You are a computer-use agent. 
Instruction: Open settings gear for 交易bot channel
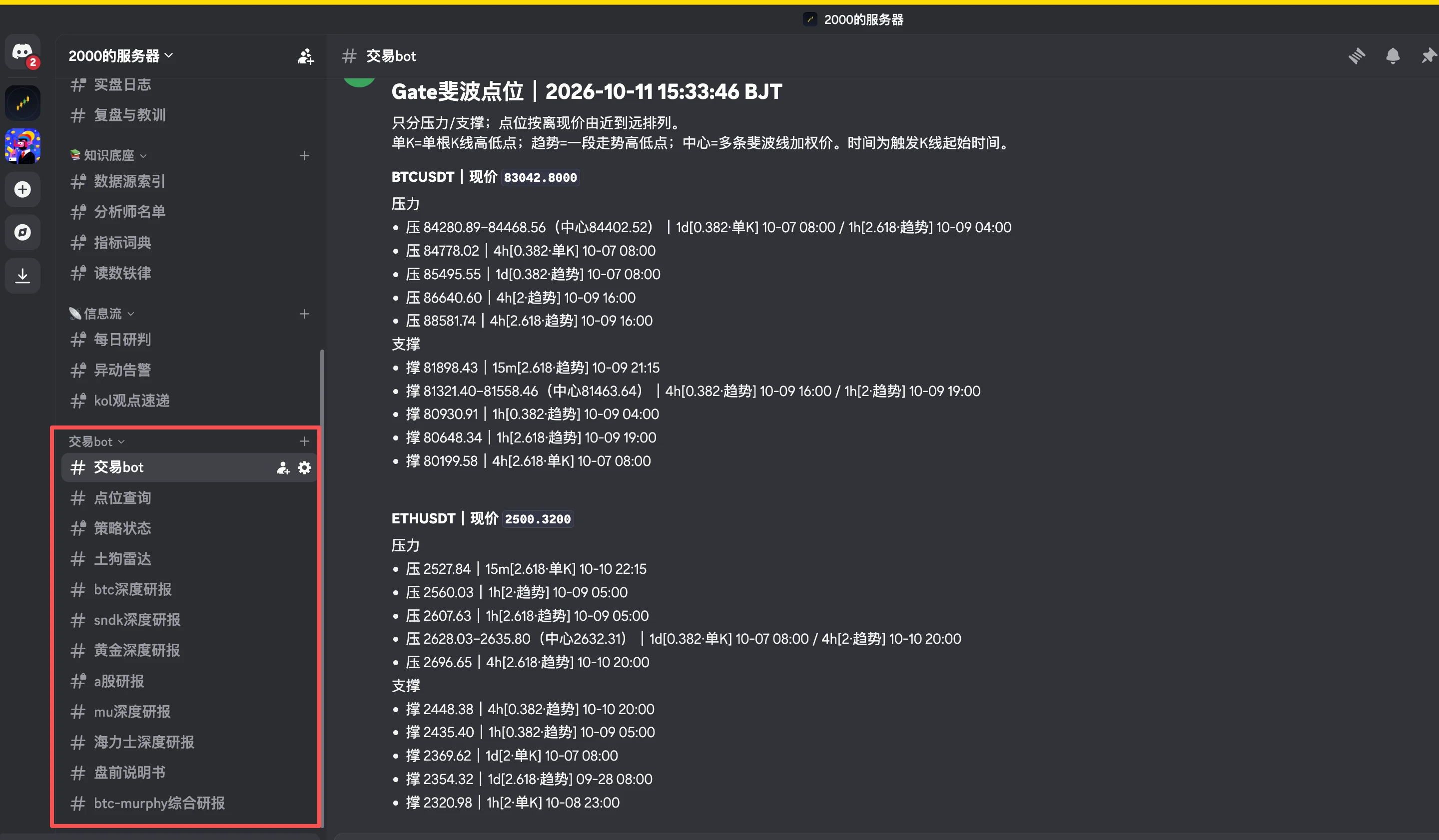pyautogui.click(x=304, y=467)
